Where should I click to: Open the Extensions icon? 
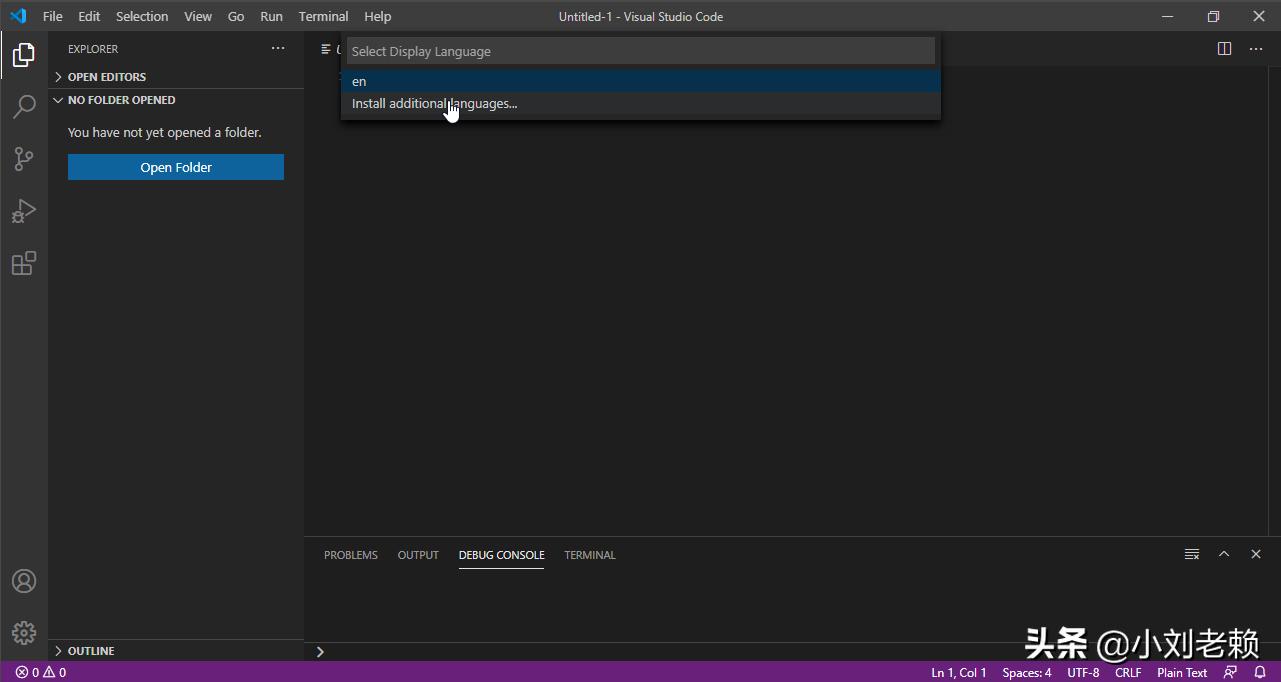[x=23, y=263]
